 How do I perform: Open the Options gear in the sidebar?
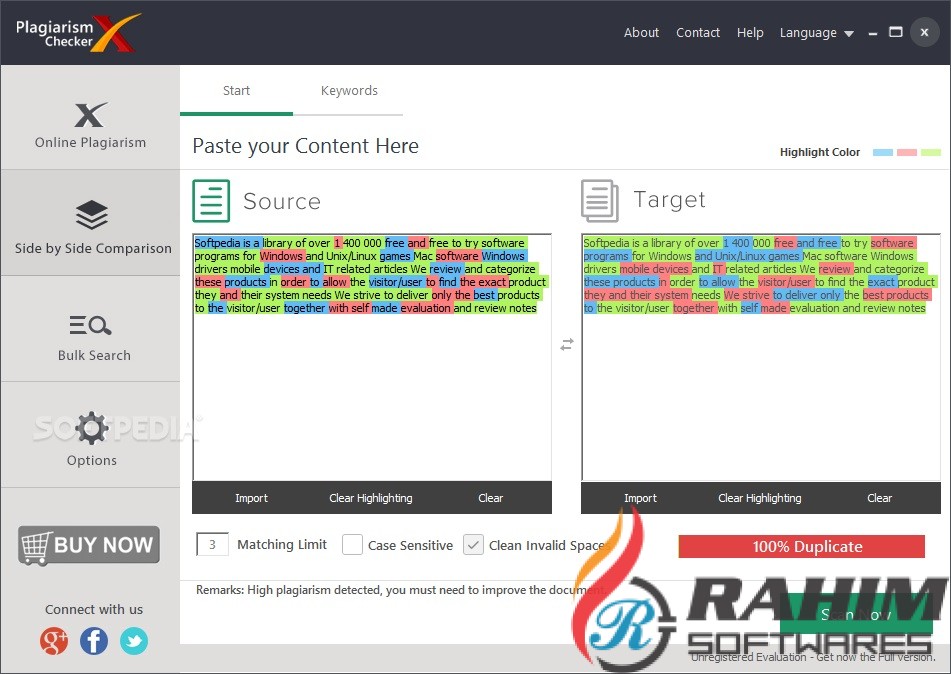point(92,428)
